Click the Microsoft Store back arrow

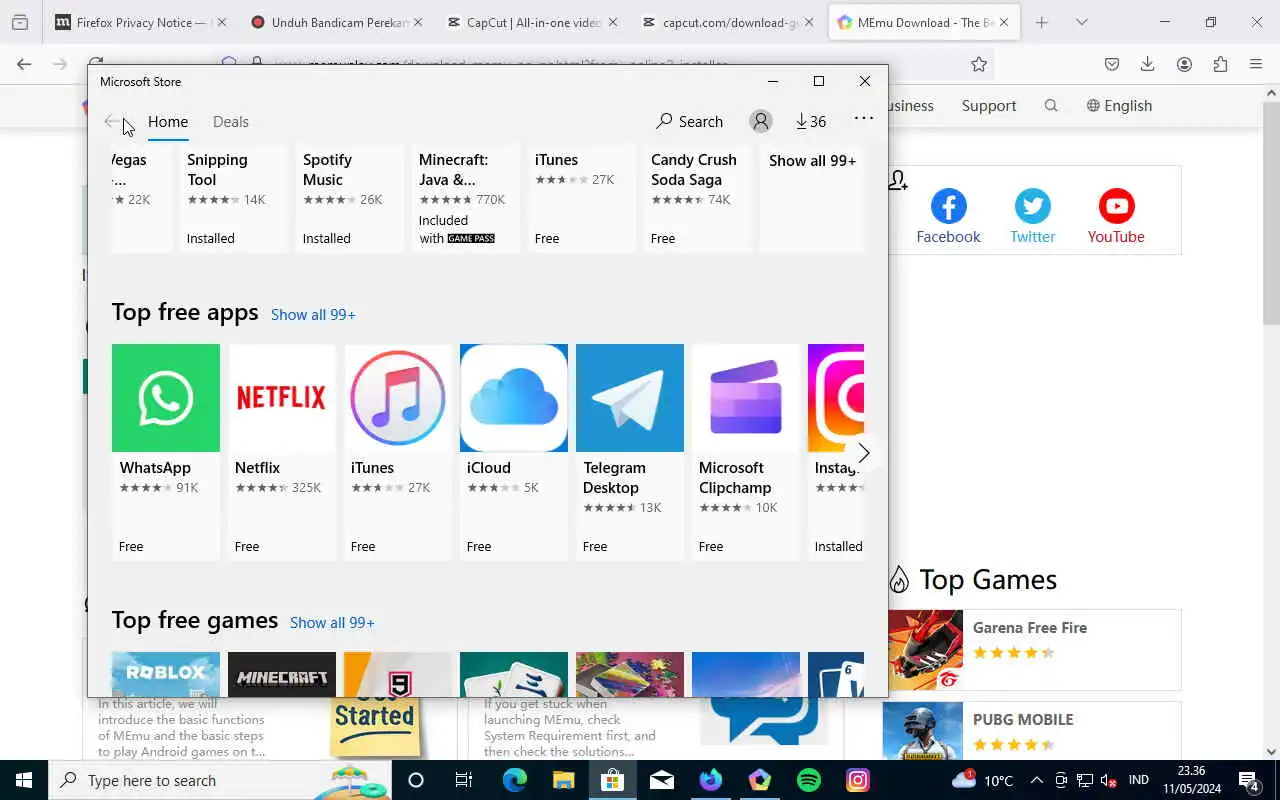[111, 121]
